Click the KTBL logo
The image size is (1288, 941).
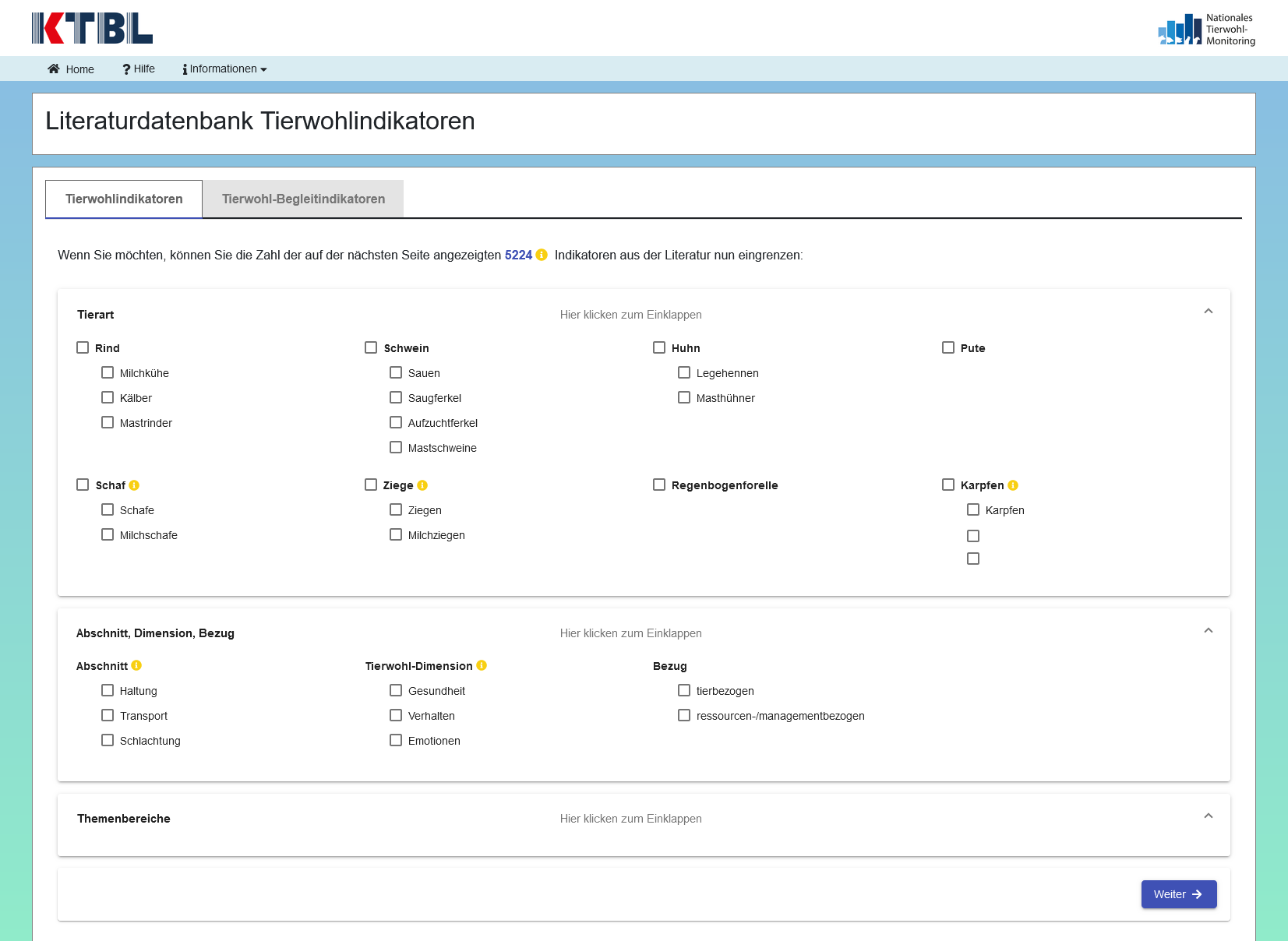tap(92, 28)
